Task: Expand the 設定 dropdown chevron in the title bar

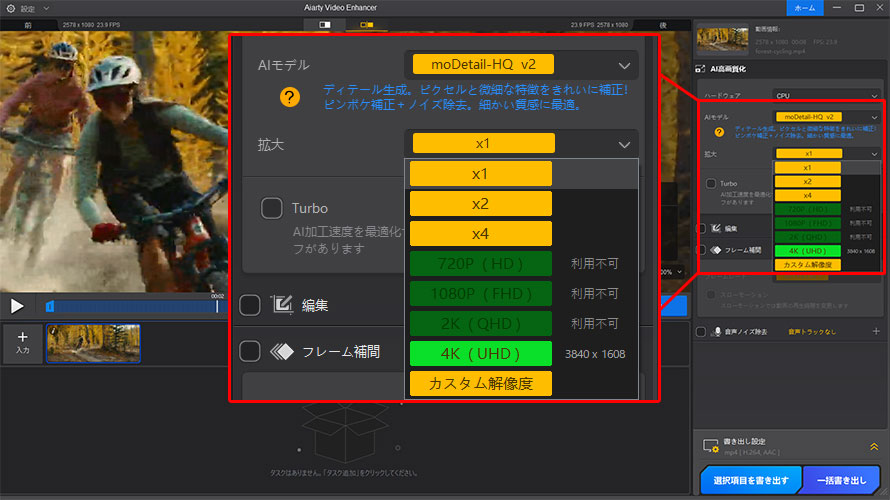Action: coord(47,9)
